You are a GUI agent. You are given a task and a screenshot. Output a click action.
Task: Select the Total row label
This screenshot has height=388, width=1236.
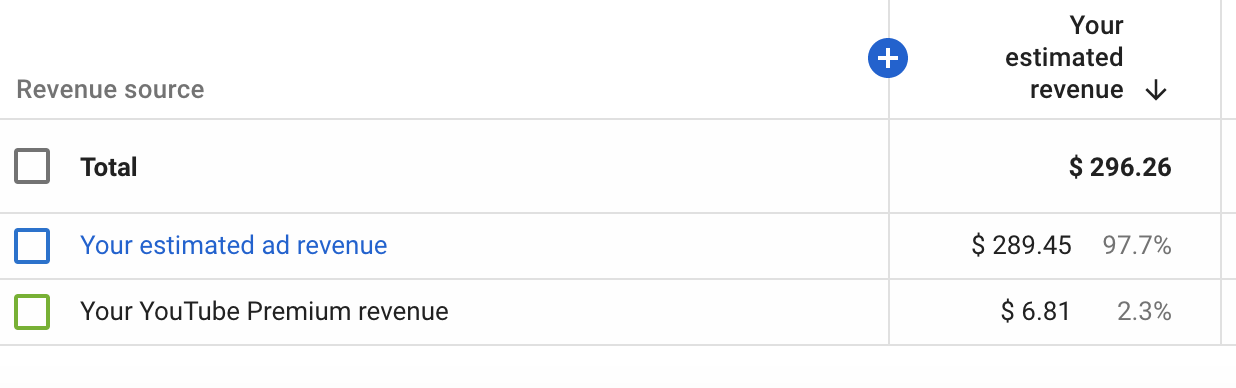pos(109,167)
